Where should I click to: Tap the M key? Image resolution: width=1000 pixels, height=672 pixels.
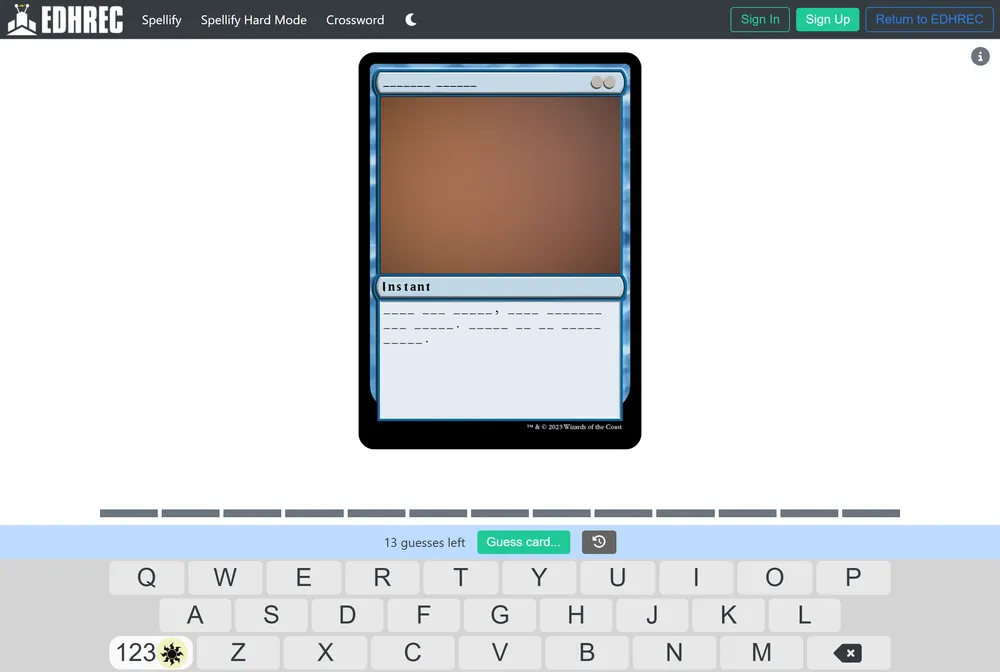(761, 653)
